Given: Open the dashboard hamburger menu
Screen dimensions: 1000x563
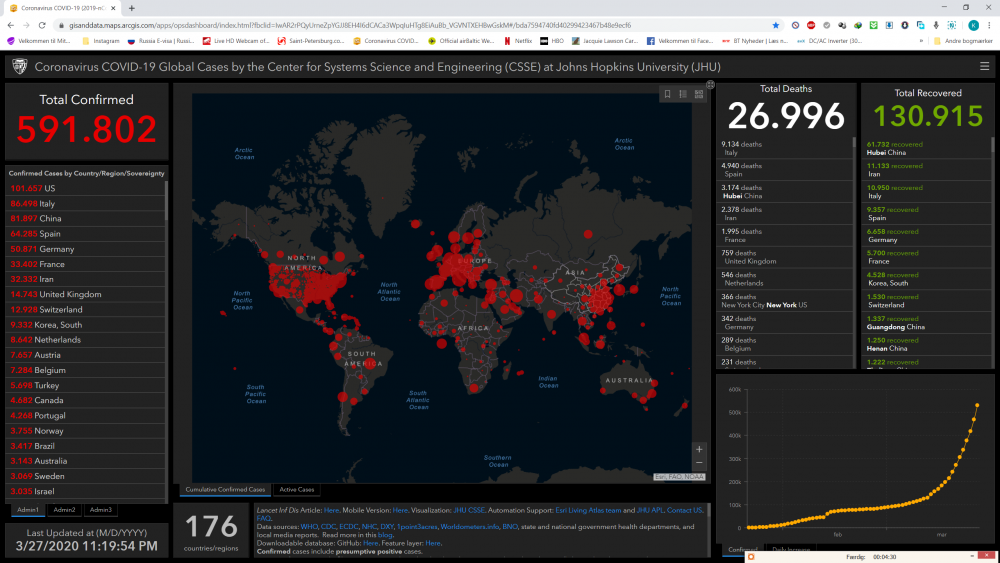Looking at the screenshot, I should pos(984,67).
